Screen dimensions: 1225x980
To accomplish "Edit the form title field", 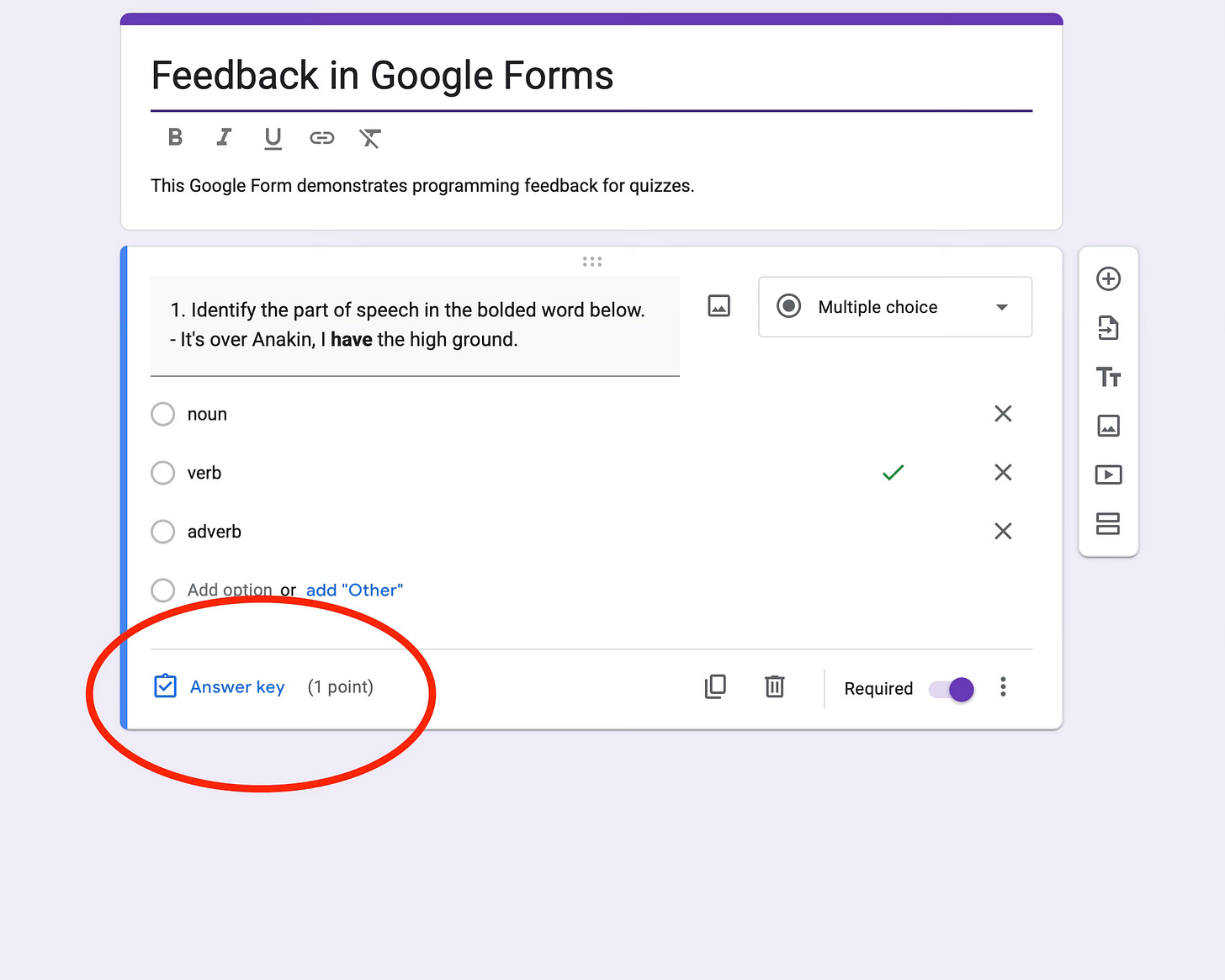I will click(x=591, y=76).
